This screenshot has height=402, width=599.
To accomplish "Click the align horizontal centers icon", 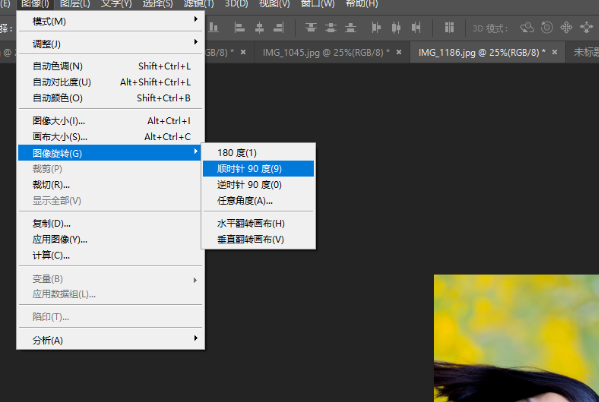I will point(259,28).
